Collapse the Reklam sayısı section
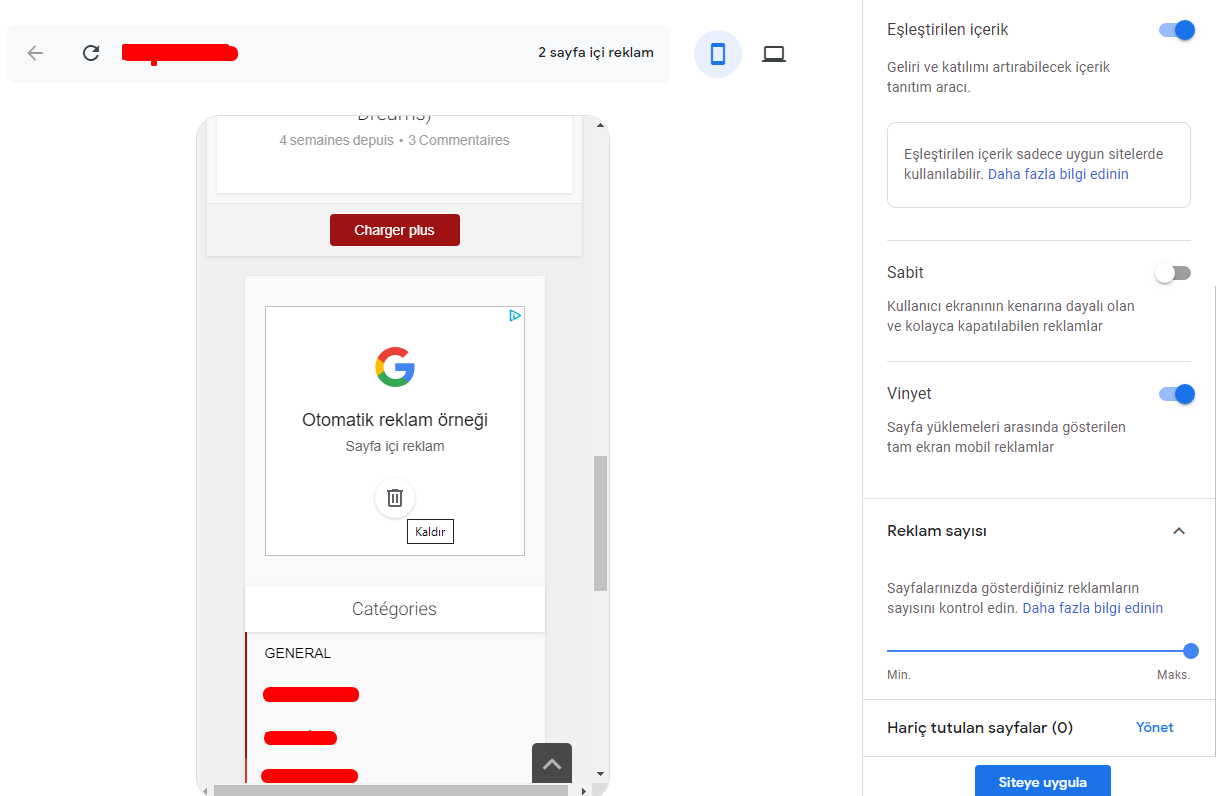Screen dimensions: 1216x796 pyautogui.click(x=1179, y=531)
